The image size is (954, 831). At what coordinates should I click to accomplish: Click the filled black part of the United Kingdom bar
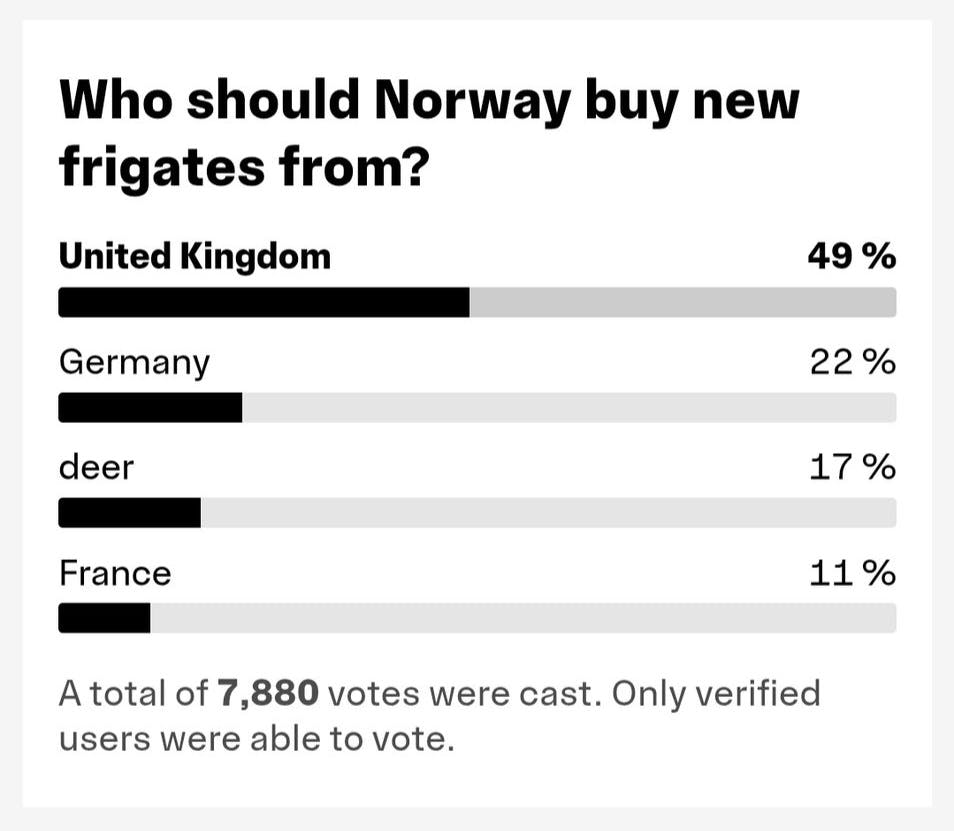click(264, 302)
